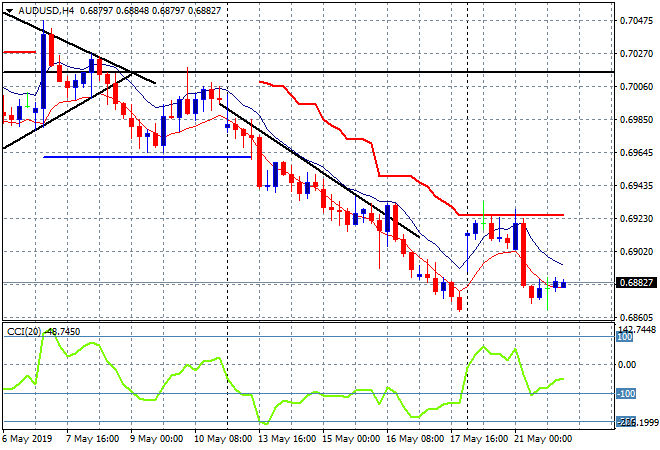Click the 7 May 16:00 time label
The width and height of the screenshot is (660, 450).
click(x=92, y=439)
